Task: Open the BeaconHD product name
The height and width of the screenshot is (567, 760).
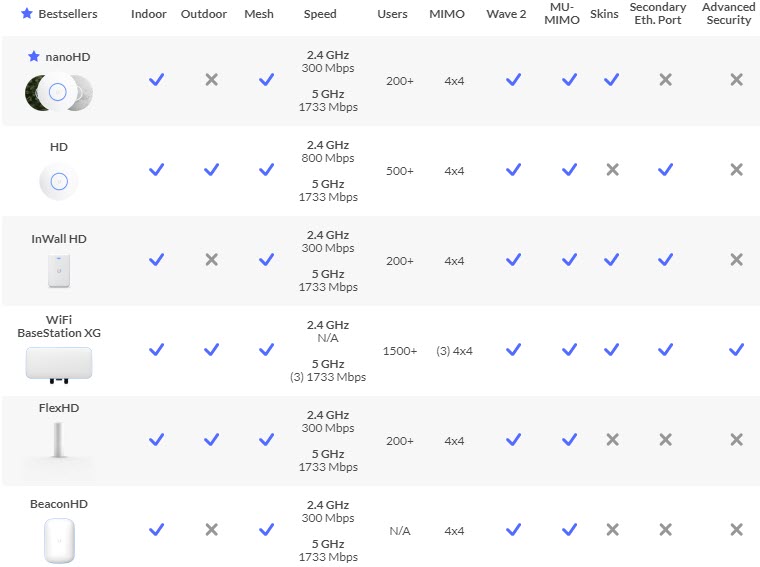Action: pos(59,504)
